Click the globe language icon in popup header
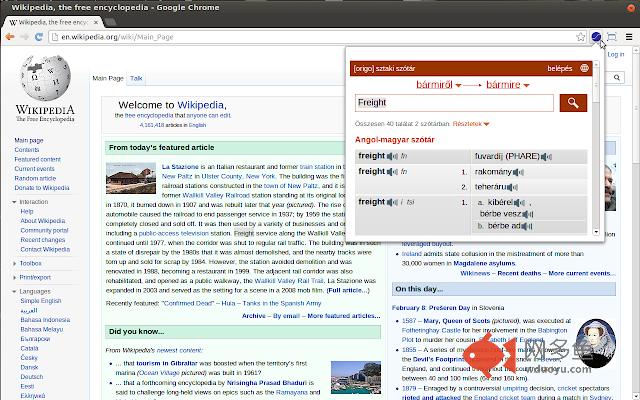The width and height of the screenshot is (640, 400). [x=584, y=69]
